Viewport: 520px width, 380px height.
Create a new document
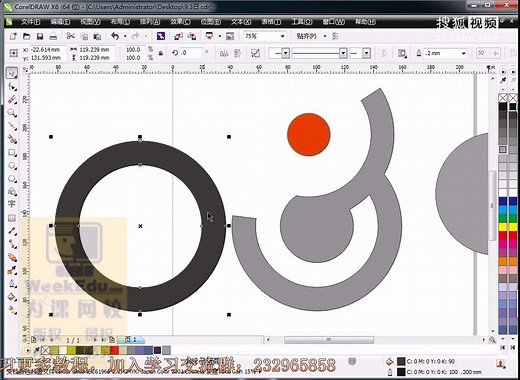pos(13,36)
